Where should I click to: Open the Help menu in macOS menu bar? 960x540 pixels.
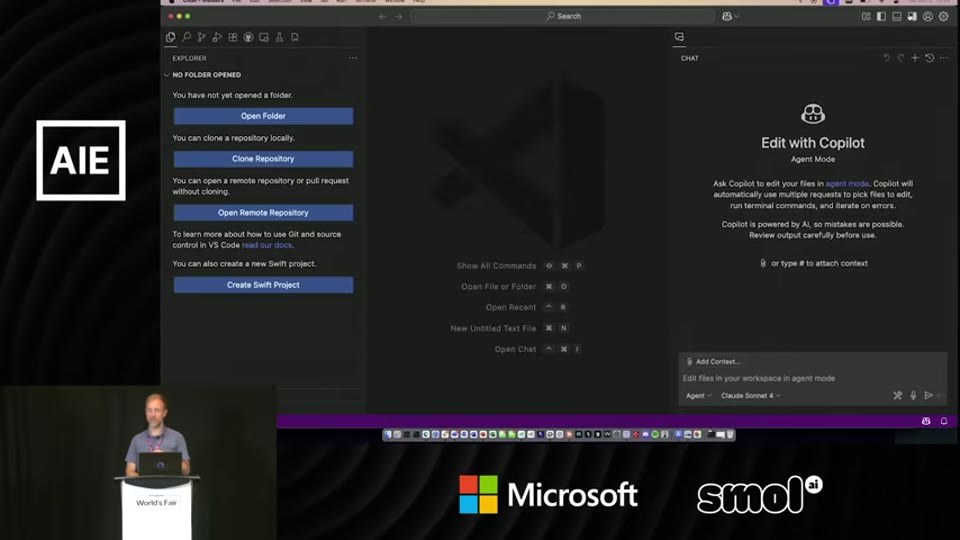coord(419,1)
